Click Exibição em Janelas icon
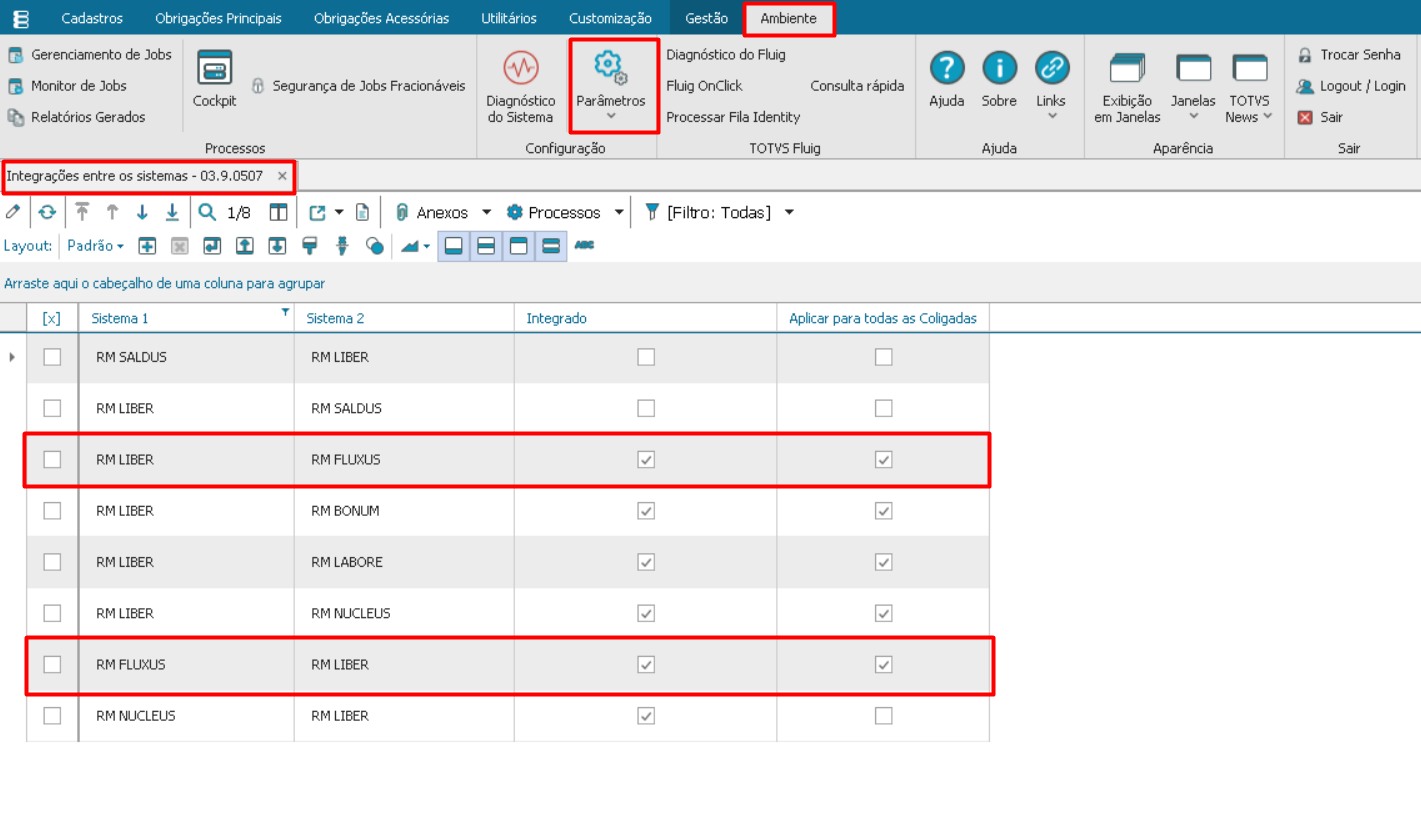Viewport: 1421px width, 816px height. tap(1127, 68)
